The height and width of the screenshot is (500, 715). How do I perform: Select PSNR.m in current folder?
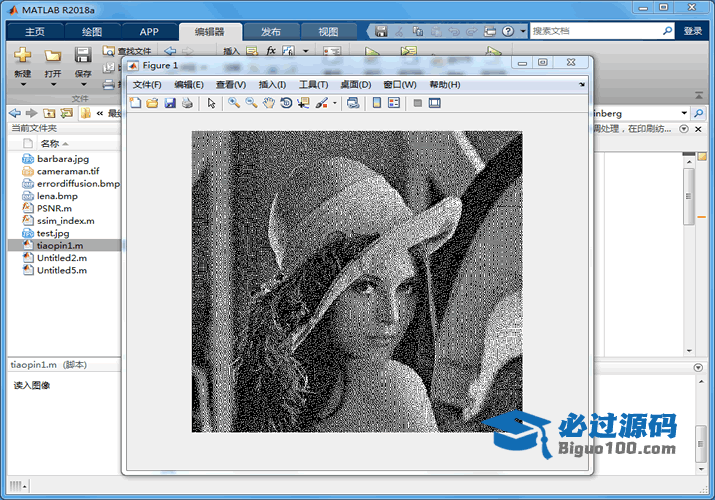point(54,208)
